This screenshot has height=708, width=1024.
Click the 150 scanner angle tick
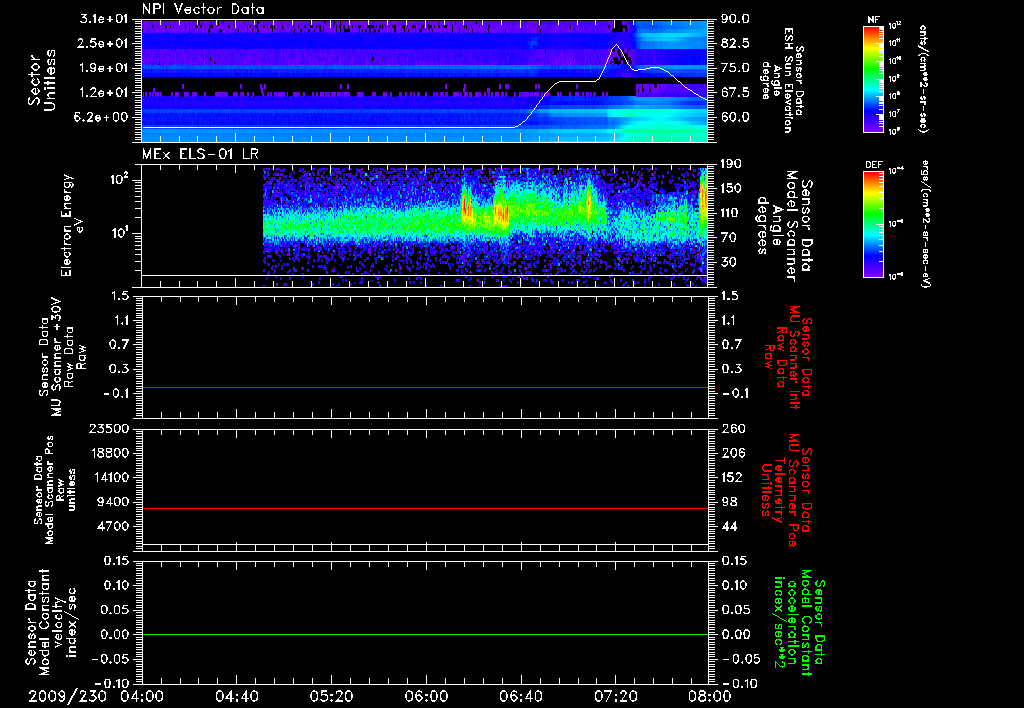(x=731, y=188)
